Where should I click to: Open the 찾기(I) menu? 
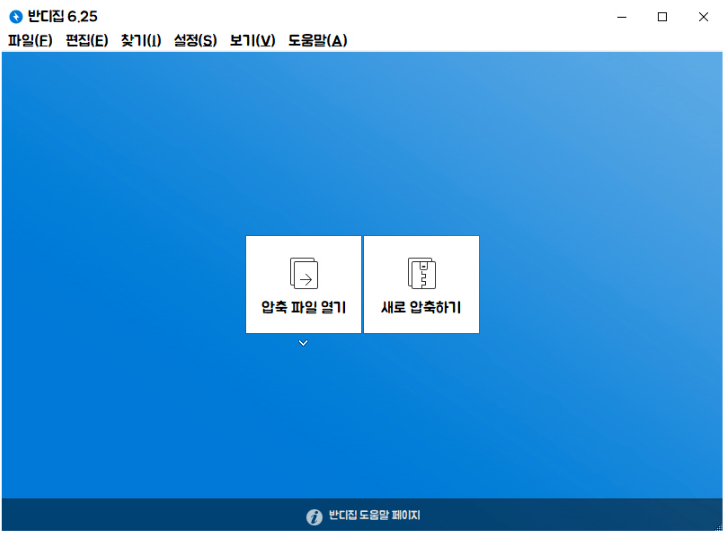(141, 40)
